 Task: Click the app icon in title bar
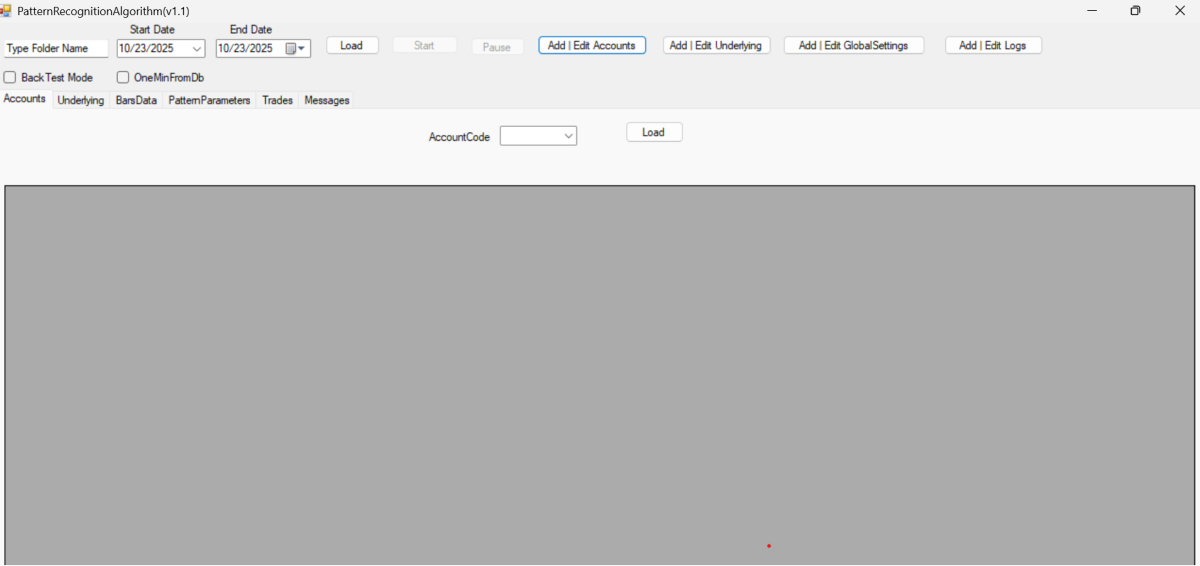click(x=6, y=10)
